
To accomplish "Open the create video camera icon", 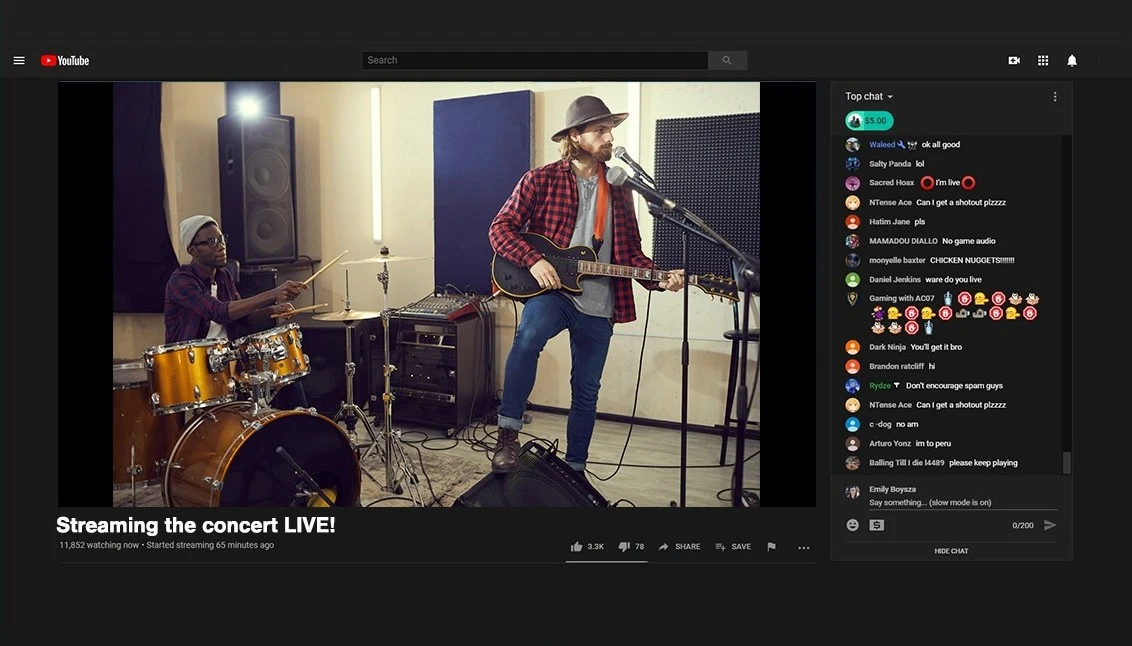I will 1014,61.
